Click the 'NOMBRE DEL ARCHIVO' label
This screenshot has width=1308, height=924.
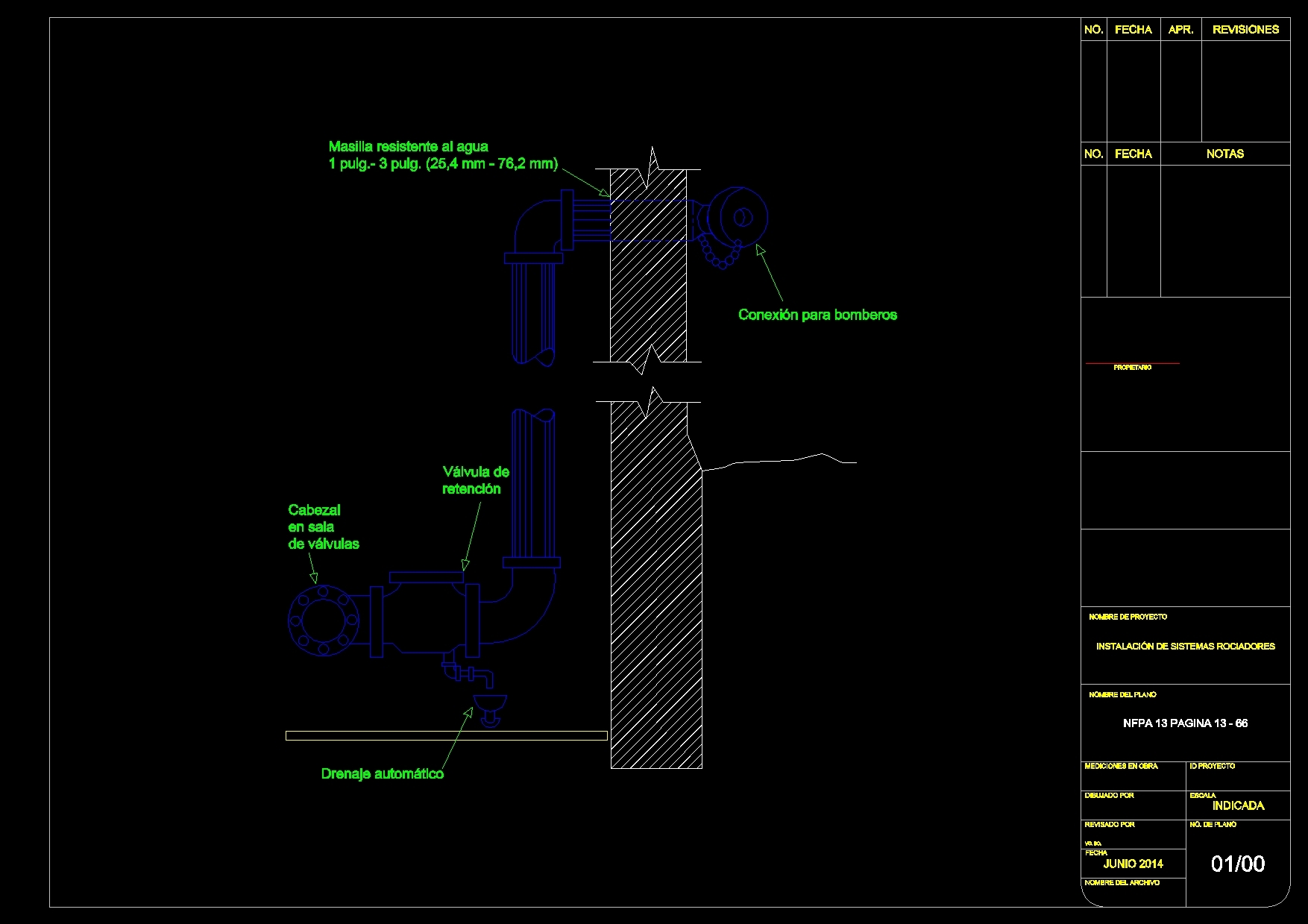click(x=1122, y=882)
